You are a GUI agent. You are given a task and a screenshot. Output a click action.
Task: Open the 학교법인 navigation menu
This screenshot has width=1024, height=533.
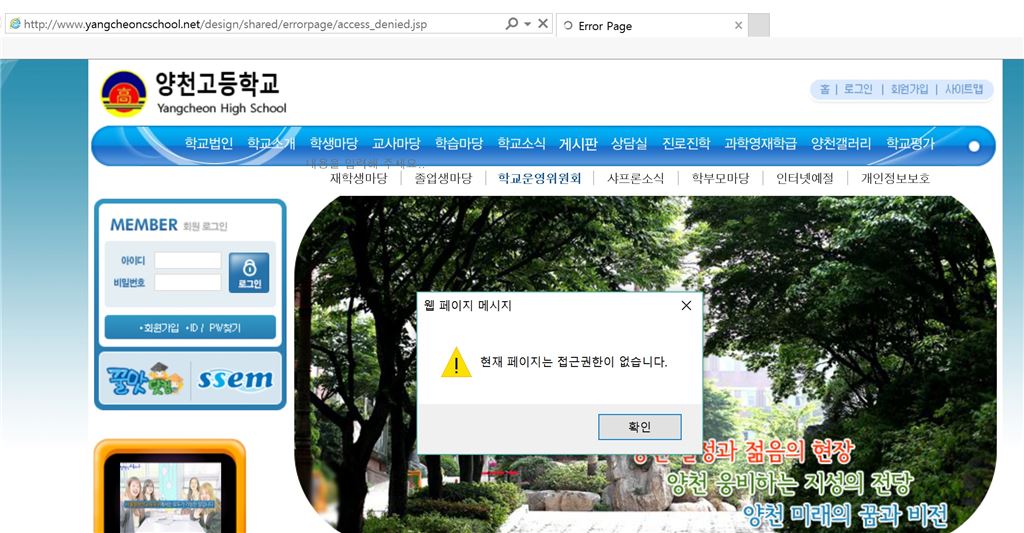pyautogui.click(x=208, y=144)
